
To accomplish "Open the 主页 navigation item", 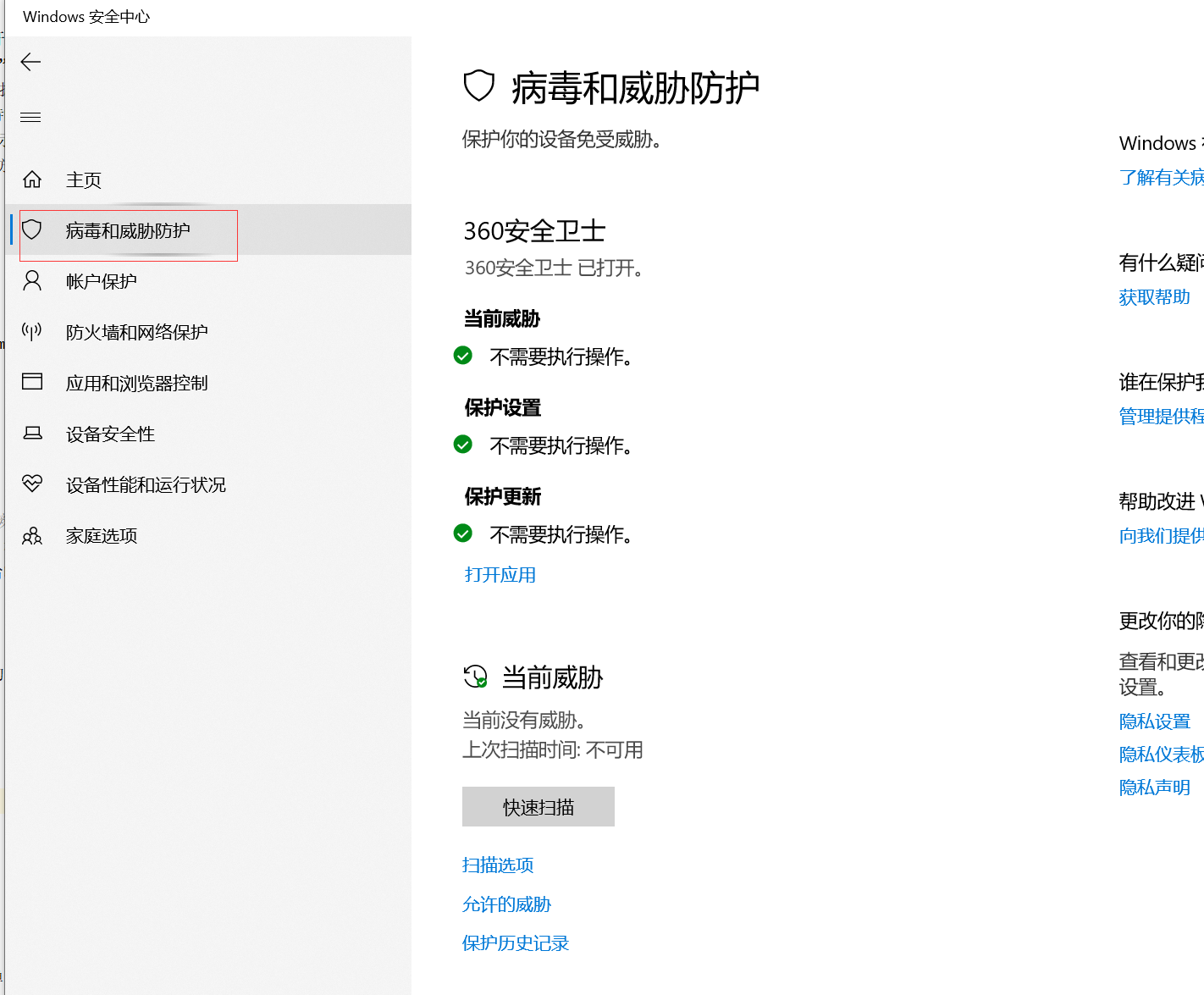I will pyautogui.click(x=84, y=180).
